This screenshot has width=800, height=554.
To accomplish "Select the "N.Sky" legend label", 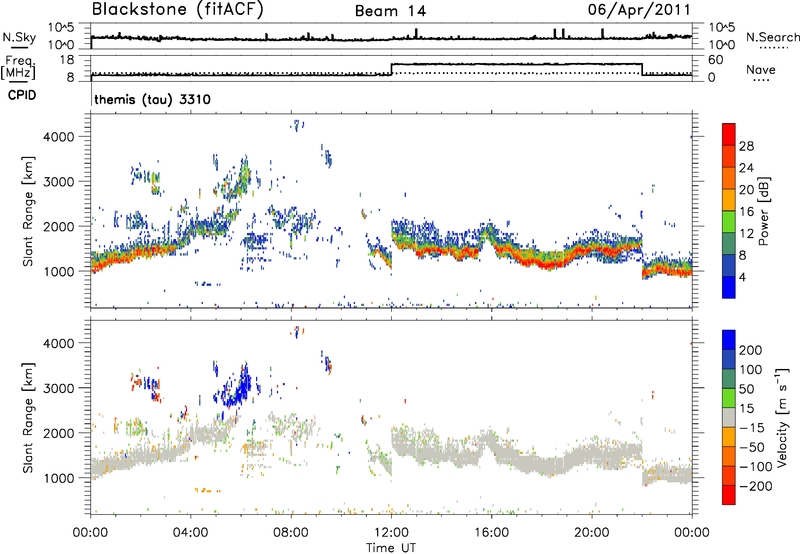I will click(19, 37).
